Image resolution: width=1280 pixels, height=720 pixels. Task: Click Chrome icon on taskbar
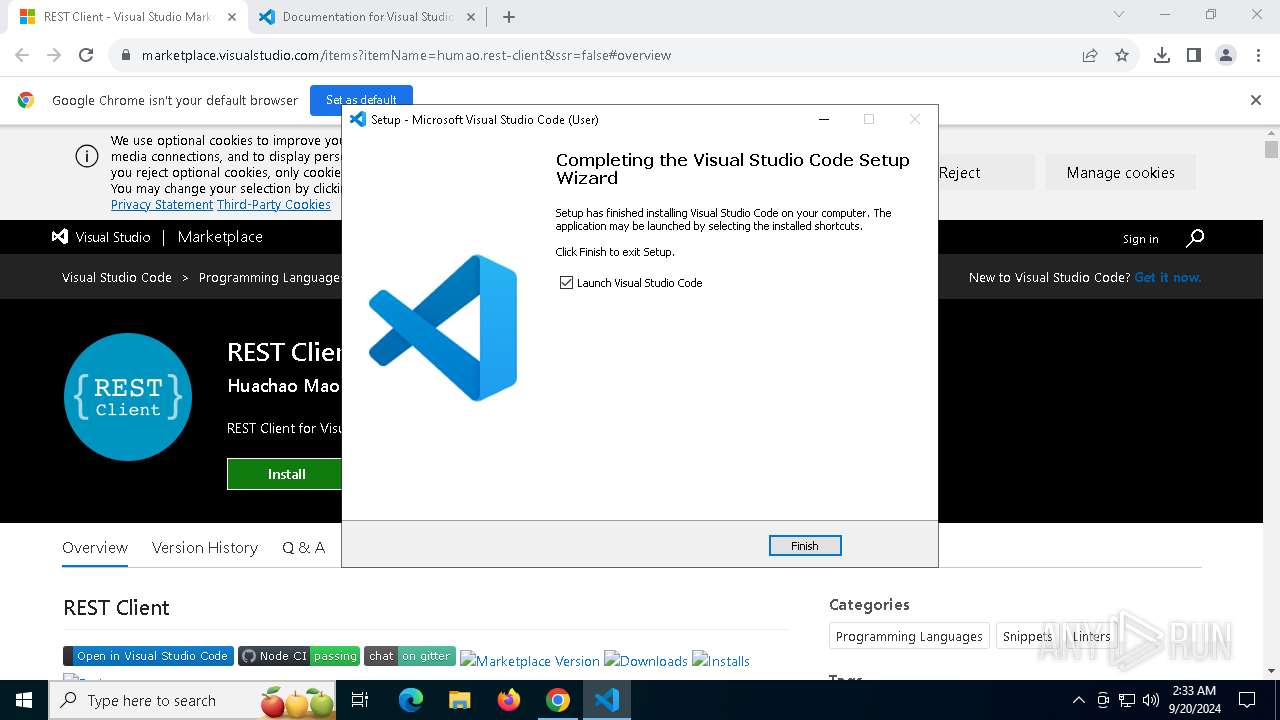[557, 700]
